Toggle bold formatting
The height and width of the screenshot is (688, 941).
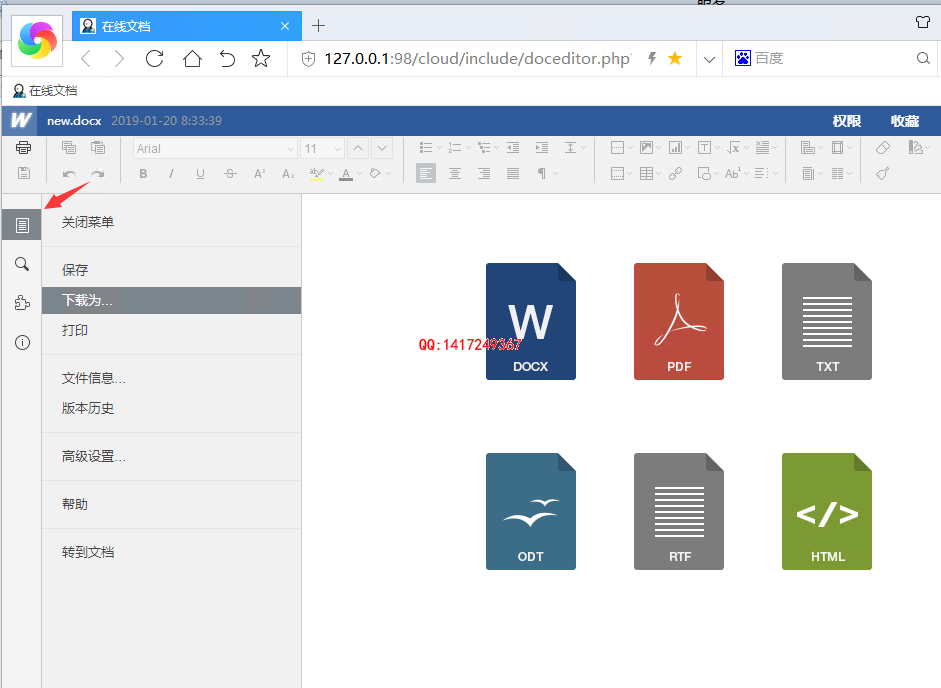point(143,174)
